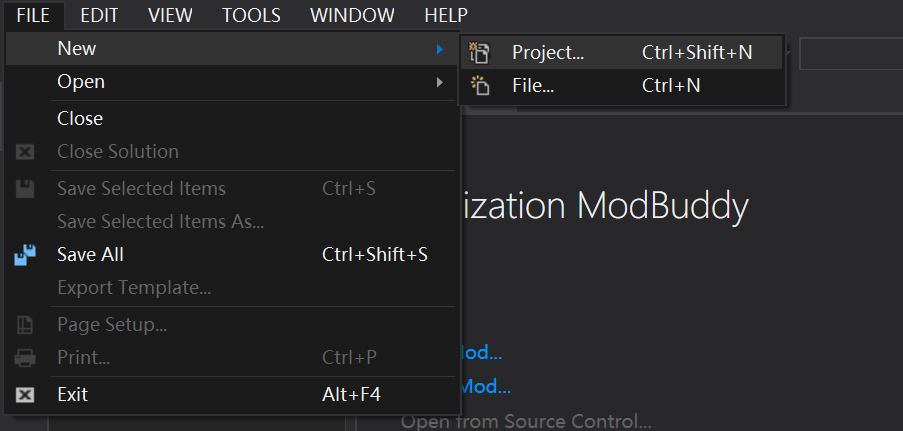
Task: Choose Save Selected Items
Action: click(x=232, y=188)
